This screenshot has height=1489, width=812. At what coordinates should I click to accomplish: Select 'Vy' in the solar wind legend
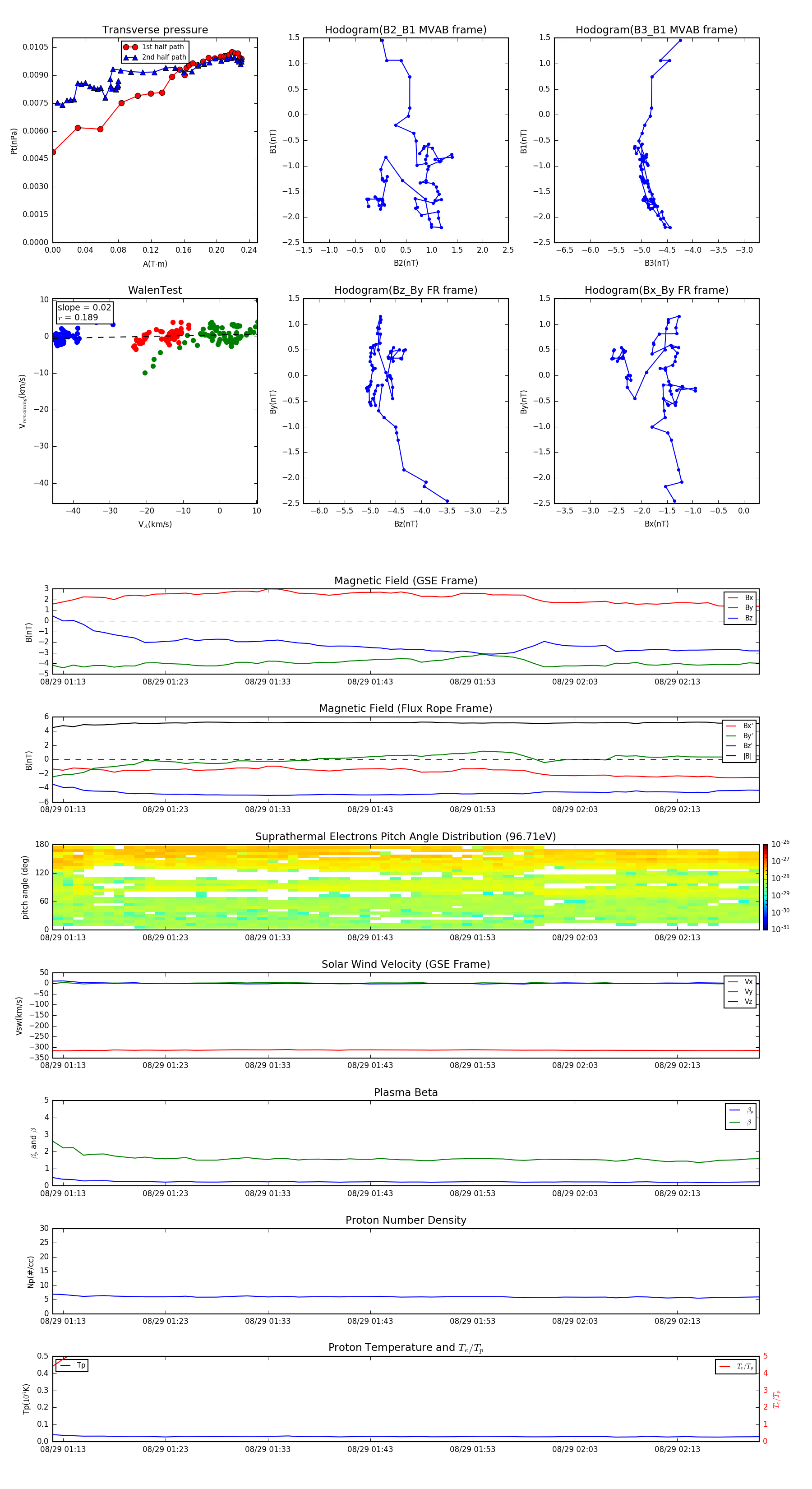(740, 992)
